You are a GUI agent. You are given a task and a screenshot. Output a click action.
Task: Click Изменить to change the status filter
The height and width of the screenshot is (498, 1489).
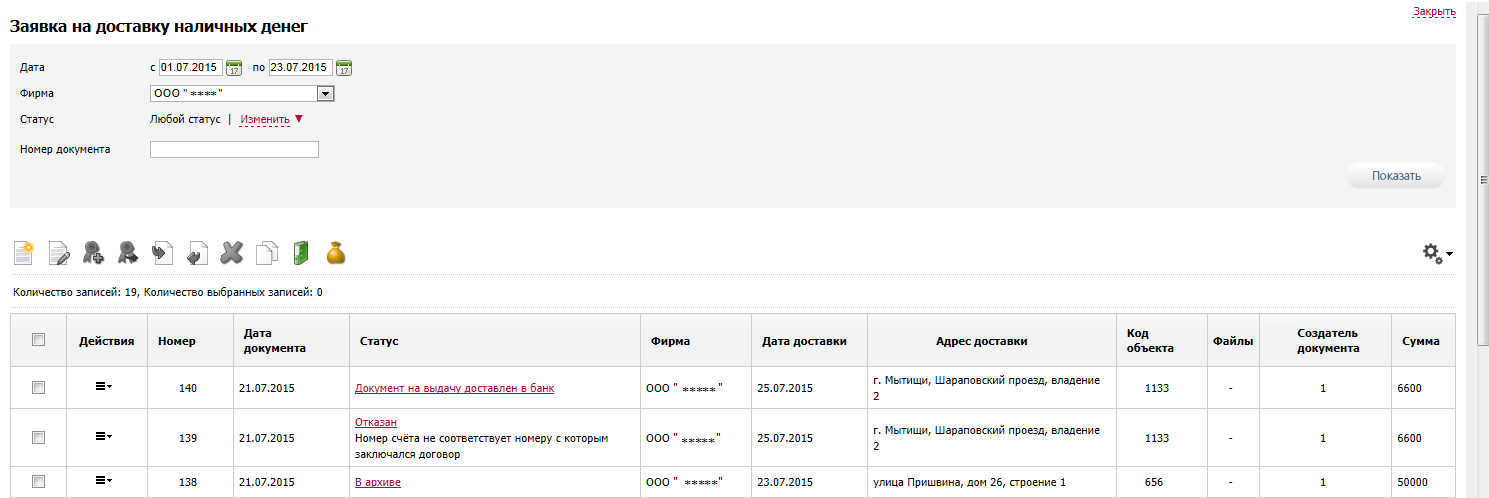(265, 119)
